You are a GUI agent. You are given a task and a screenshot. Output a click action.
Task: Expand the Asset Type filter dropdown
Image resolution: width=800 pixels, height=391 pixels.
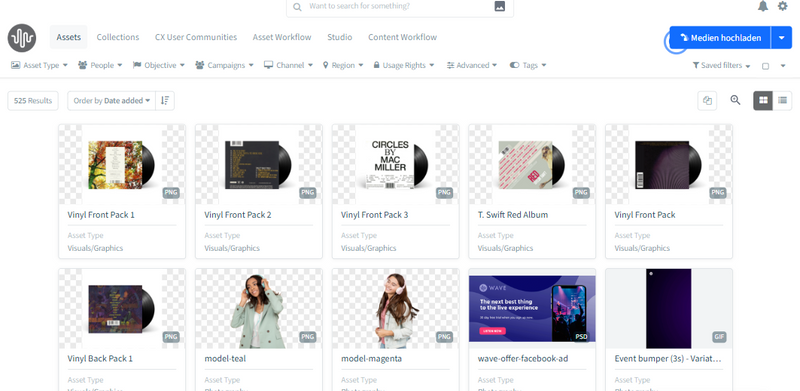pos(39,65)
